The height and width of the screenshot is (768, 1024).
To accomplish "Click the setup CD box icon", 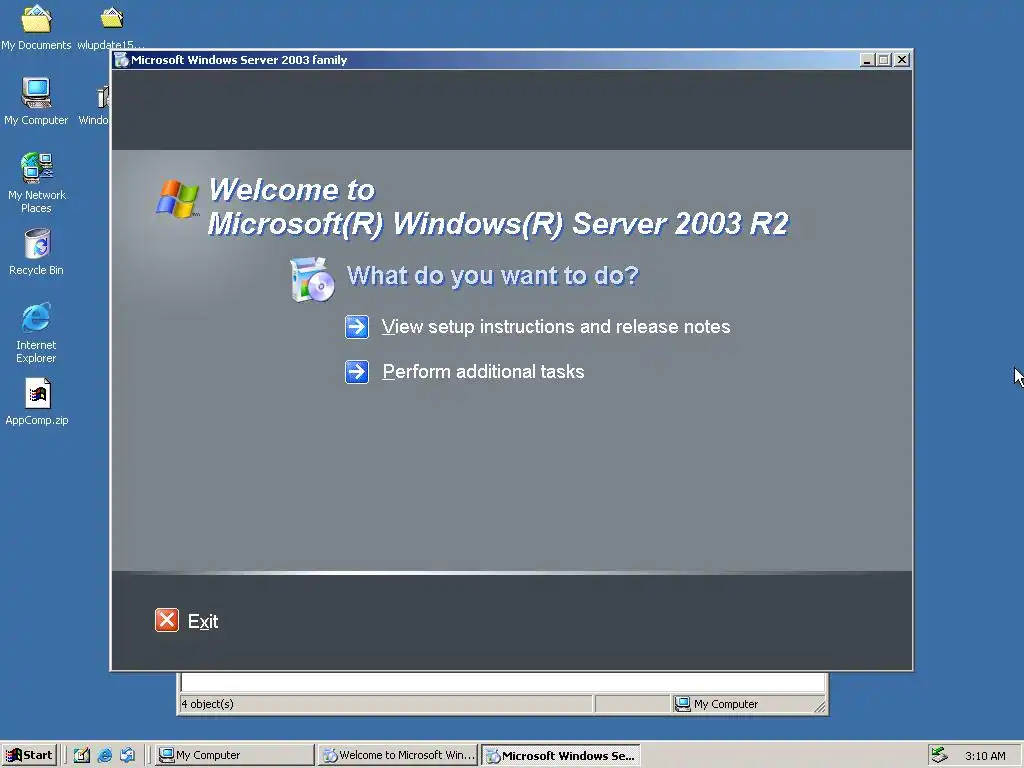I will pos(312,280).
